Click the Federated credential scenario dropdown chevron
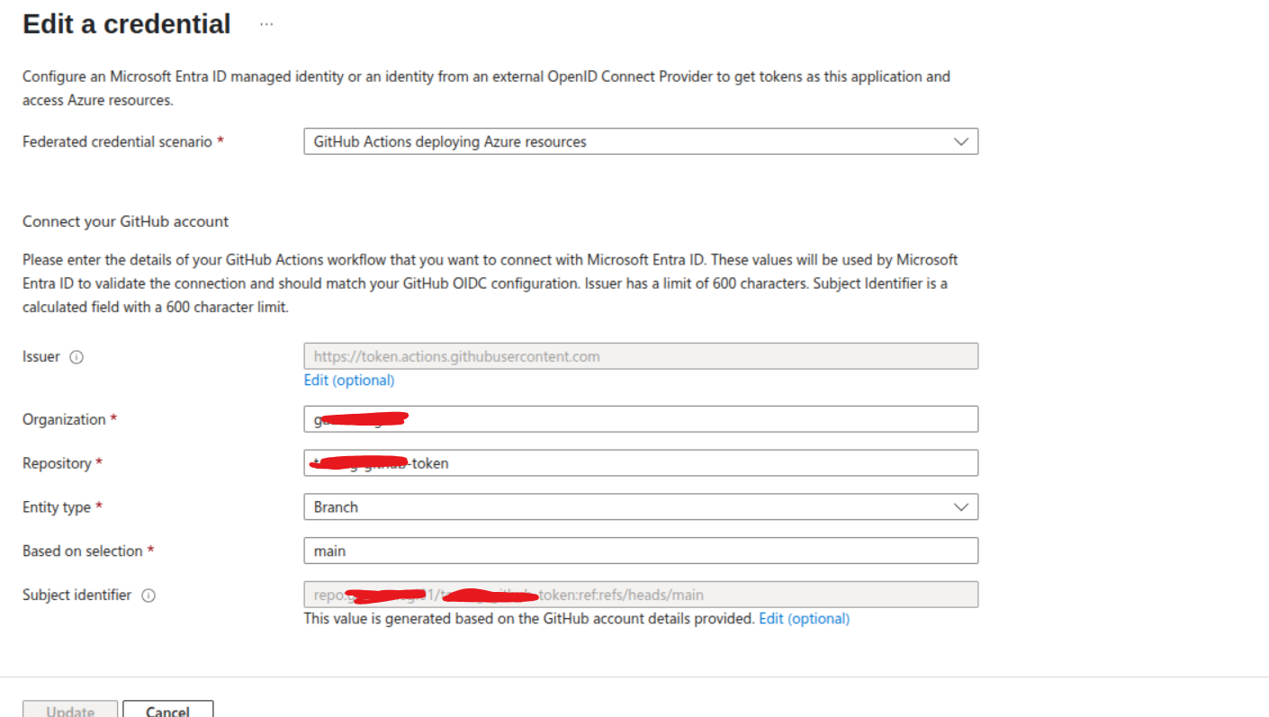 [x=961, y=141]
